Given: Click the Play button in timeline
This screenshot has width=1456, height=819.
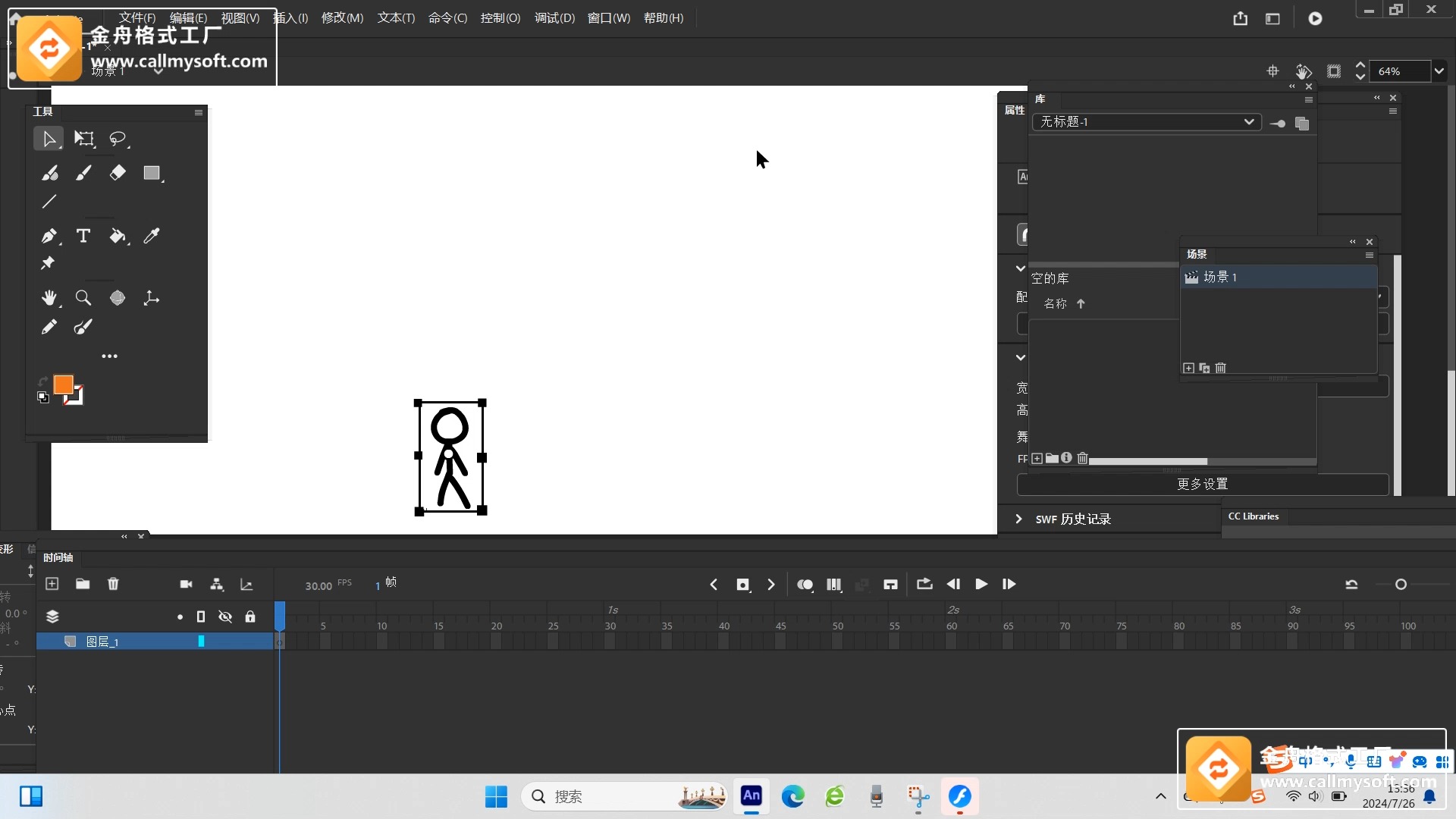Looking at the screenshot, I should 981,584.
